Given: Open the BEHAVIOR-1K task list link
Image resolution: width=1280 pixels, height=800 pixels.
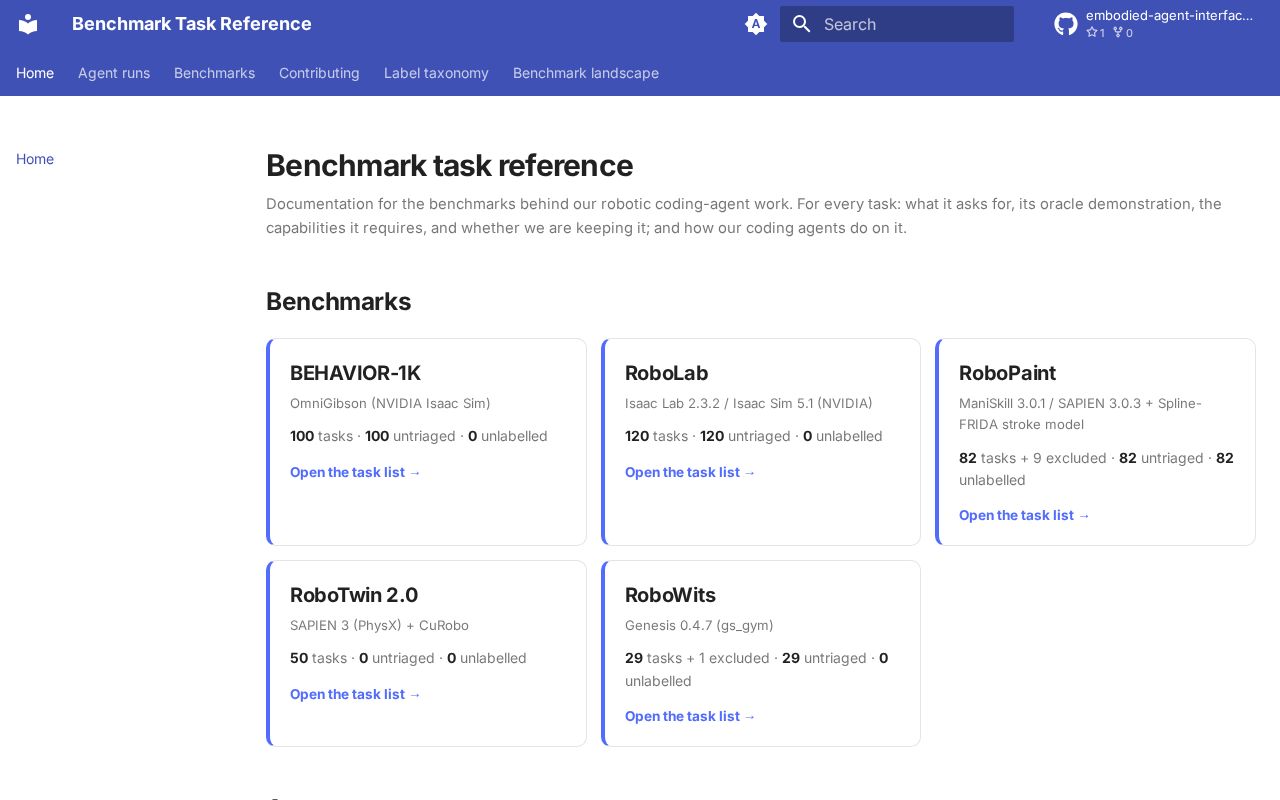Looking at the screenshot, I should click(x=356, y=472).
